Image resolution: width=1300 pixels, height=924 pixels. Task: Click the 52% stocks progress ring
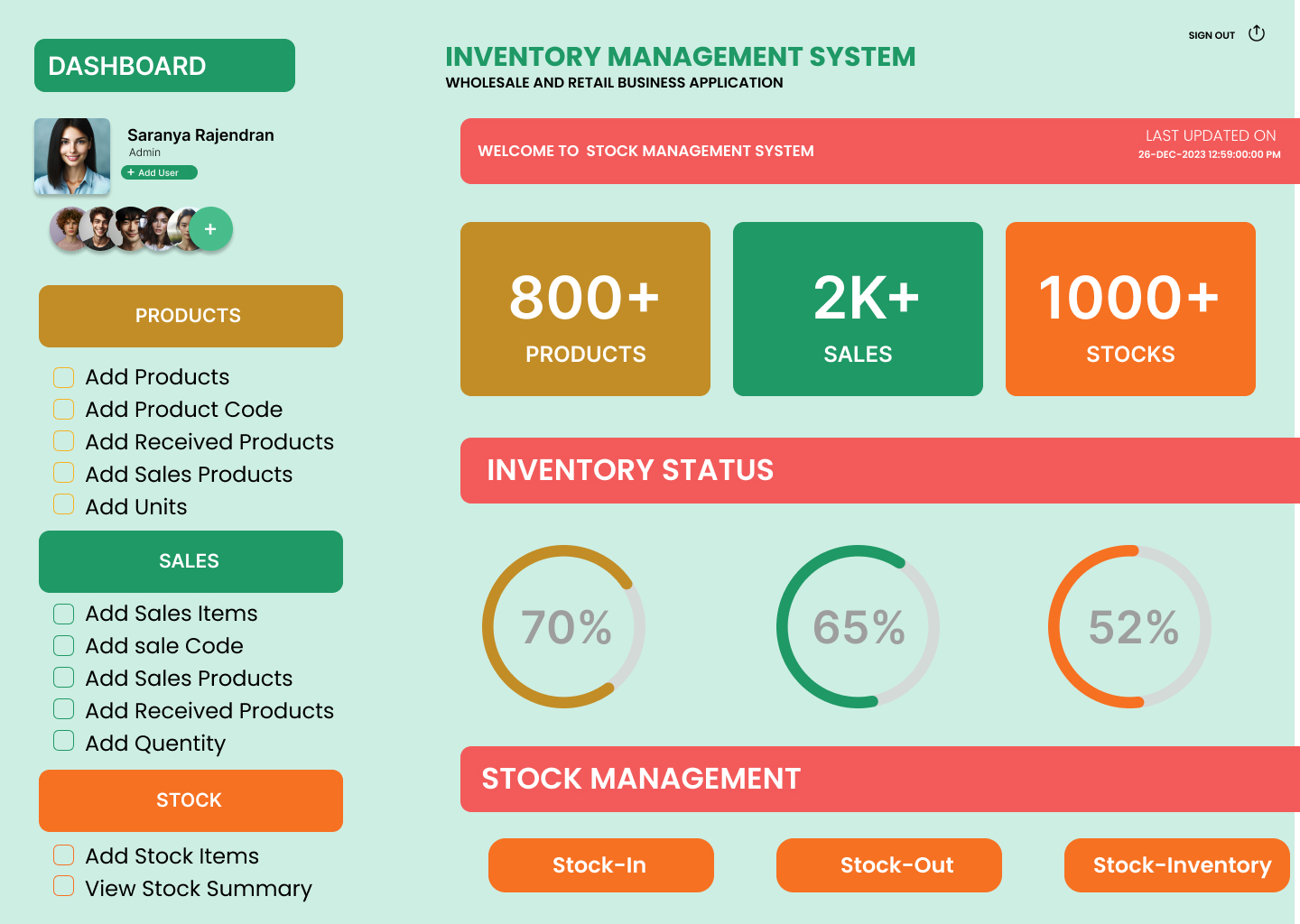click(1130, 626)
